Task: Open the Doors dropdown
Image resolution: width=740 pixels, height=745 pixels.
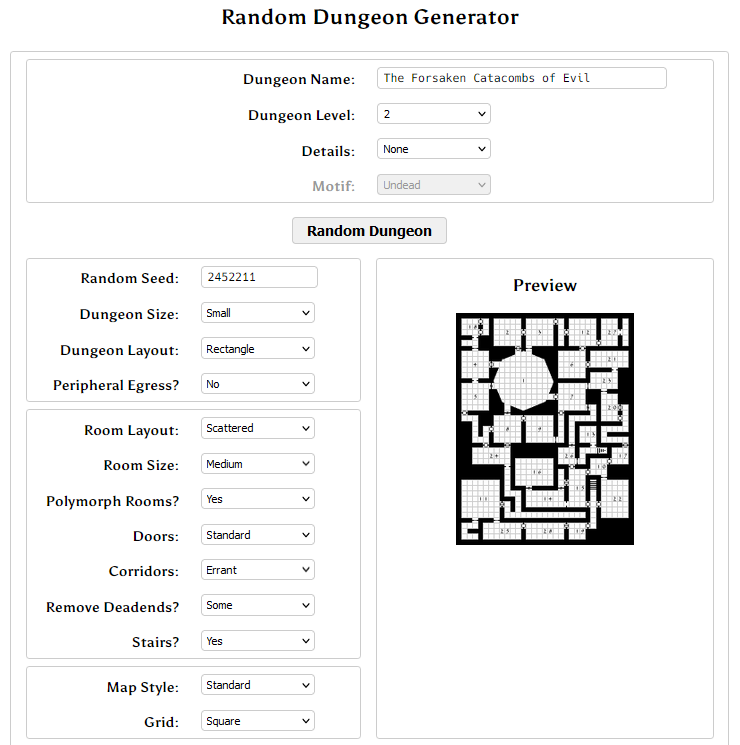Action: [258, 535]
